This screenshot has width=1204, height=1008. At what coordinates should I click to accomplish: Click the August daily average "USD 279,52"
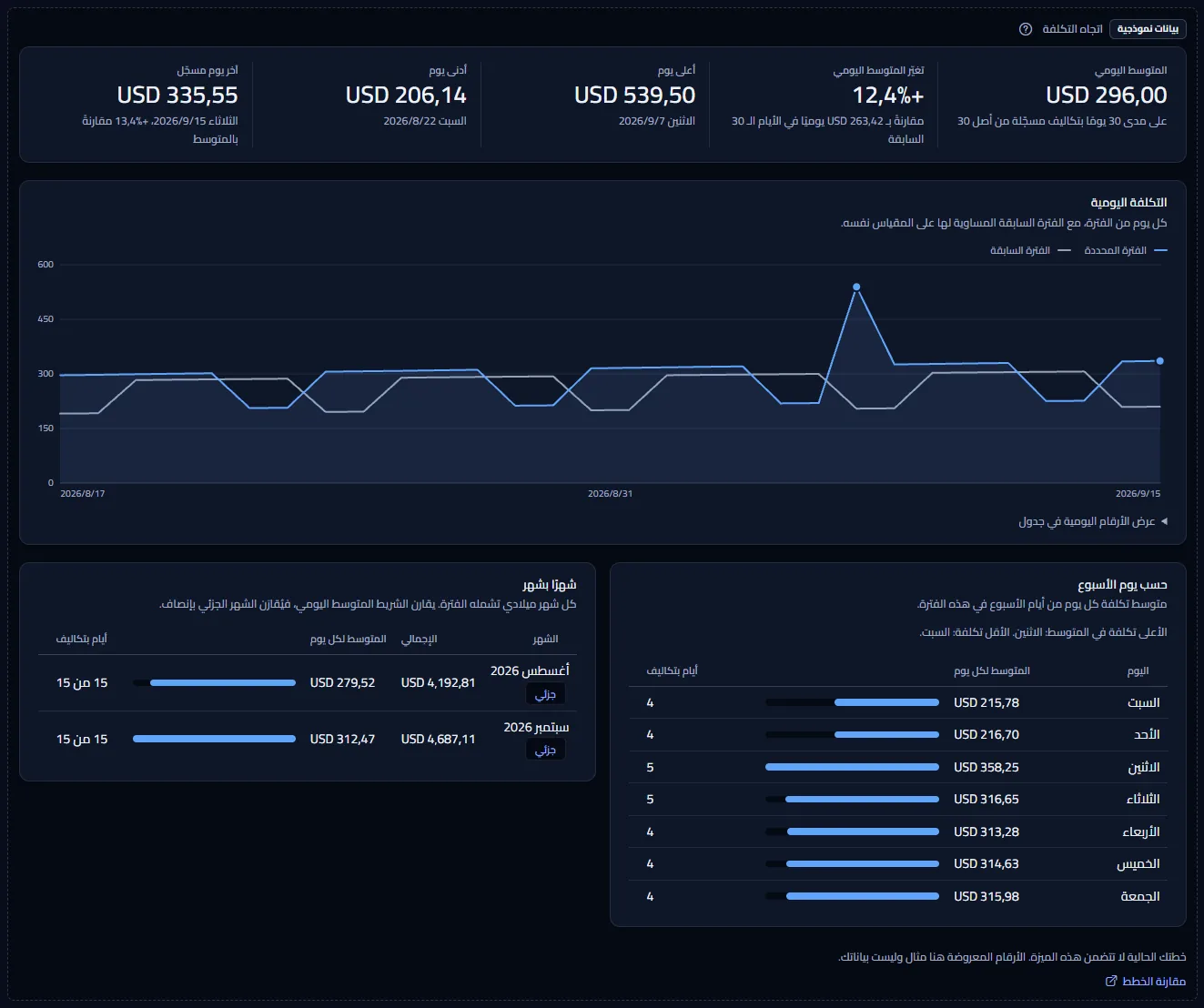click(x=342, y=682)
